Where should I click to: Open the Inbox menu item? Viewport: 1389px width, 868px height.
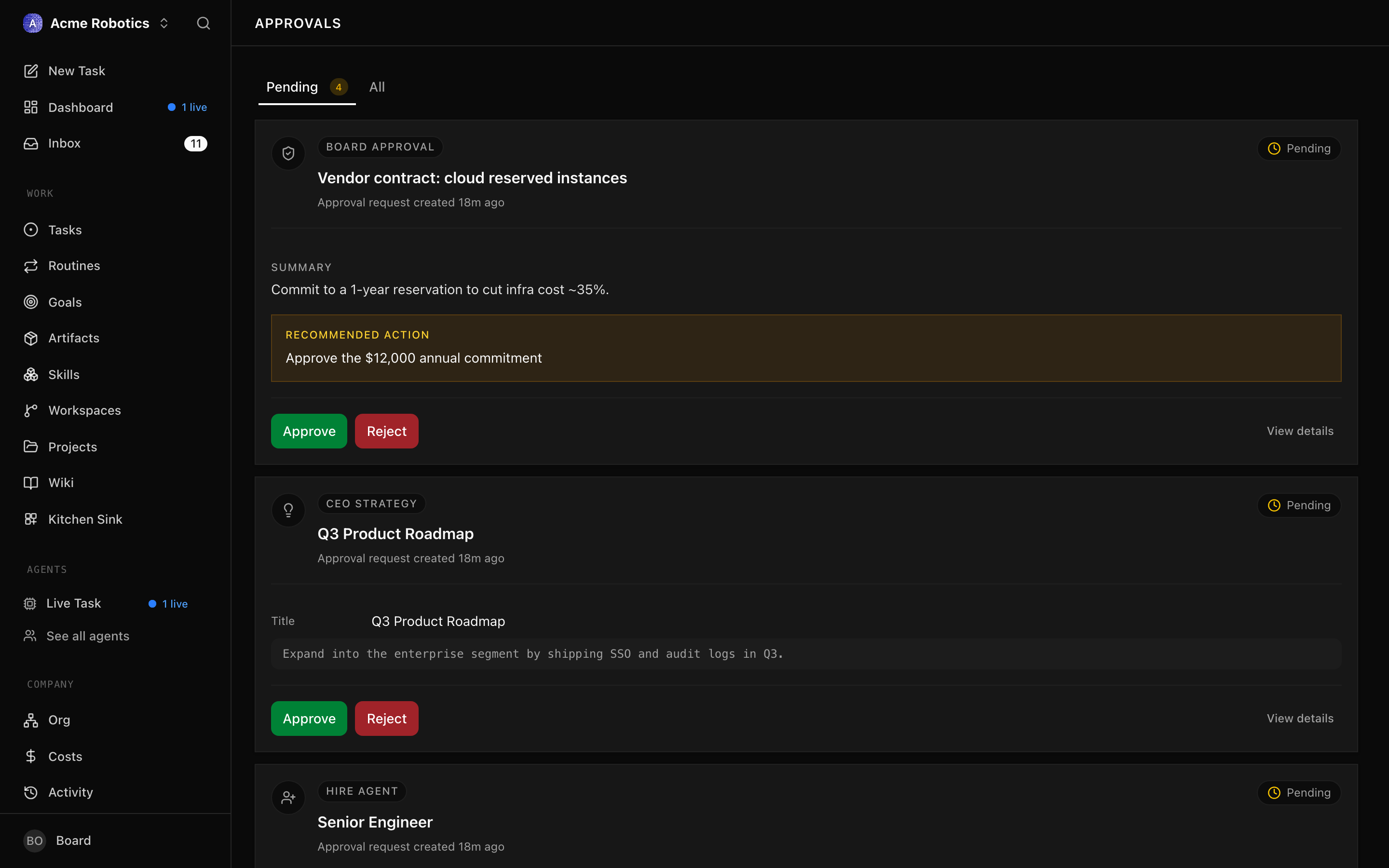coord(115,144)
